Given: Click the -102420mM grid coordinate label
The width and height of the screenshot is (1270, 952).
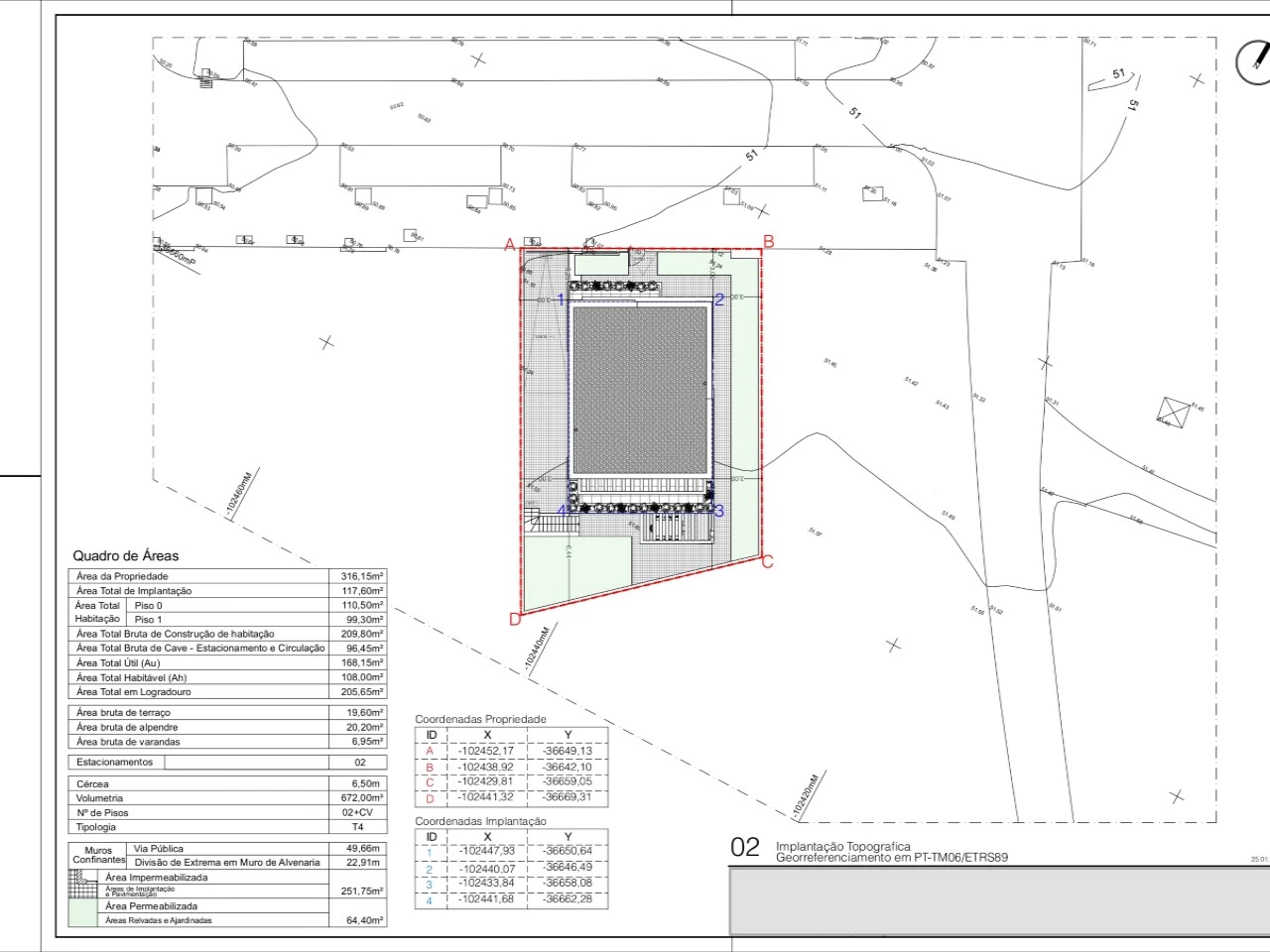Looking at the screenshot, I should pos(806,796).
